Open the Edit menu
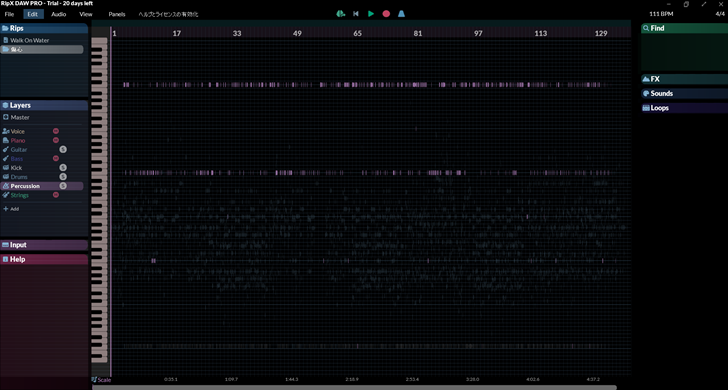 point(32,14)
